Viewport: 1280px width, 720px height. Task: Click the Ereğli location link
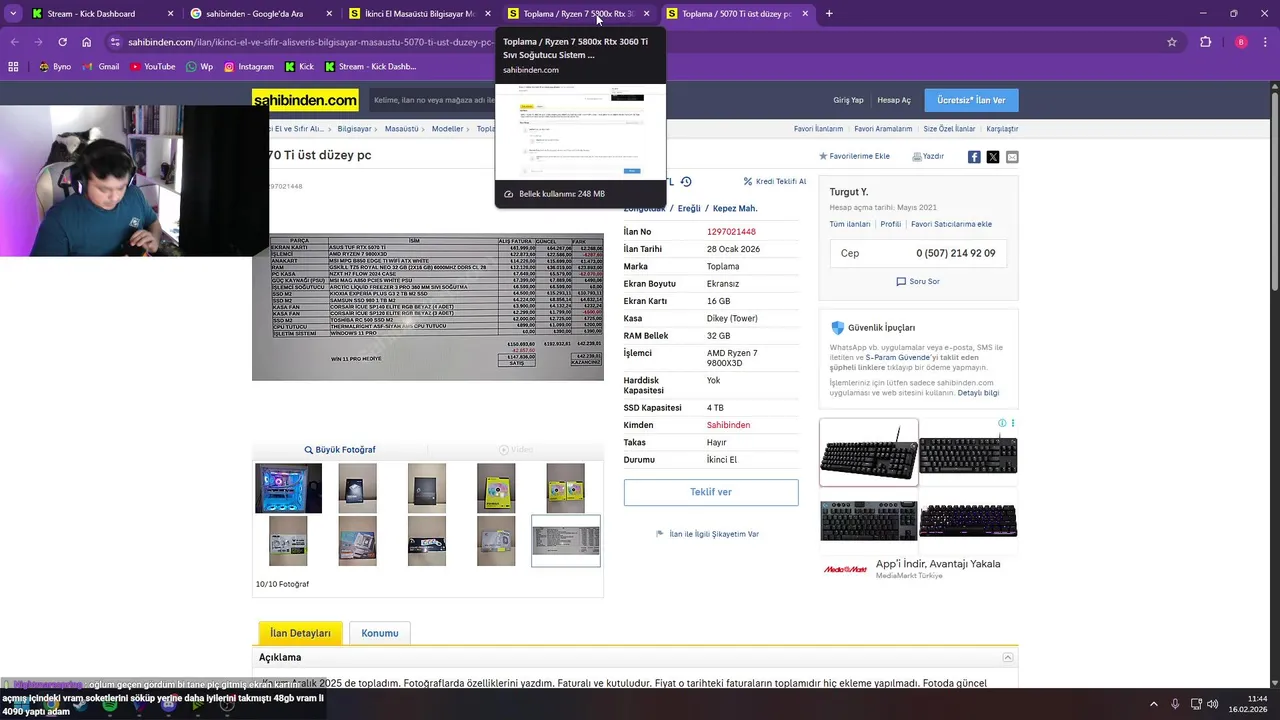(x=689, y=208)
